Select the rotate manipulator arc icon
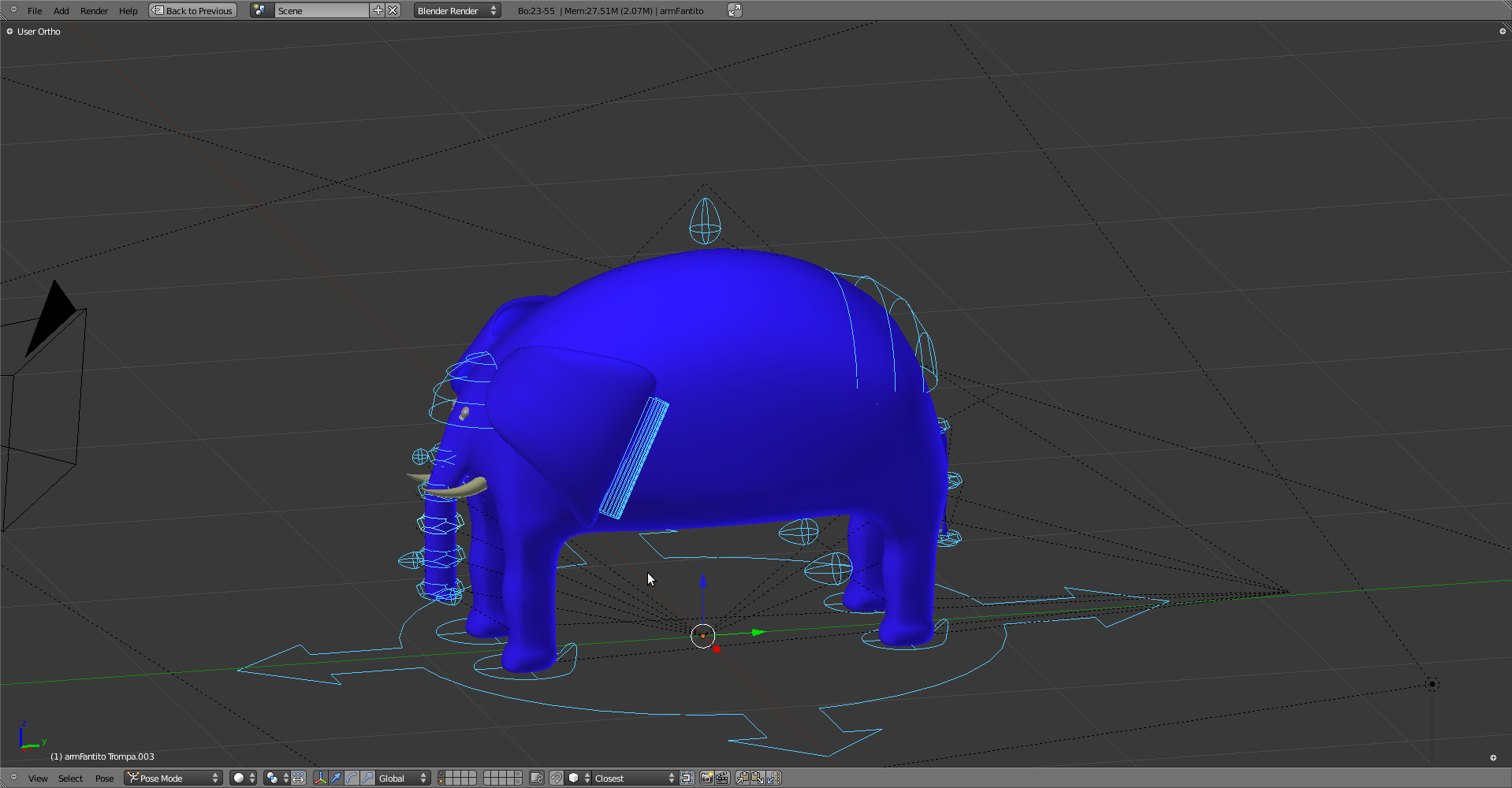Screen dimensions: 1512x788 click(352, 778)
